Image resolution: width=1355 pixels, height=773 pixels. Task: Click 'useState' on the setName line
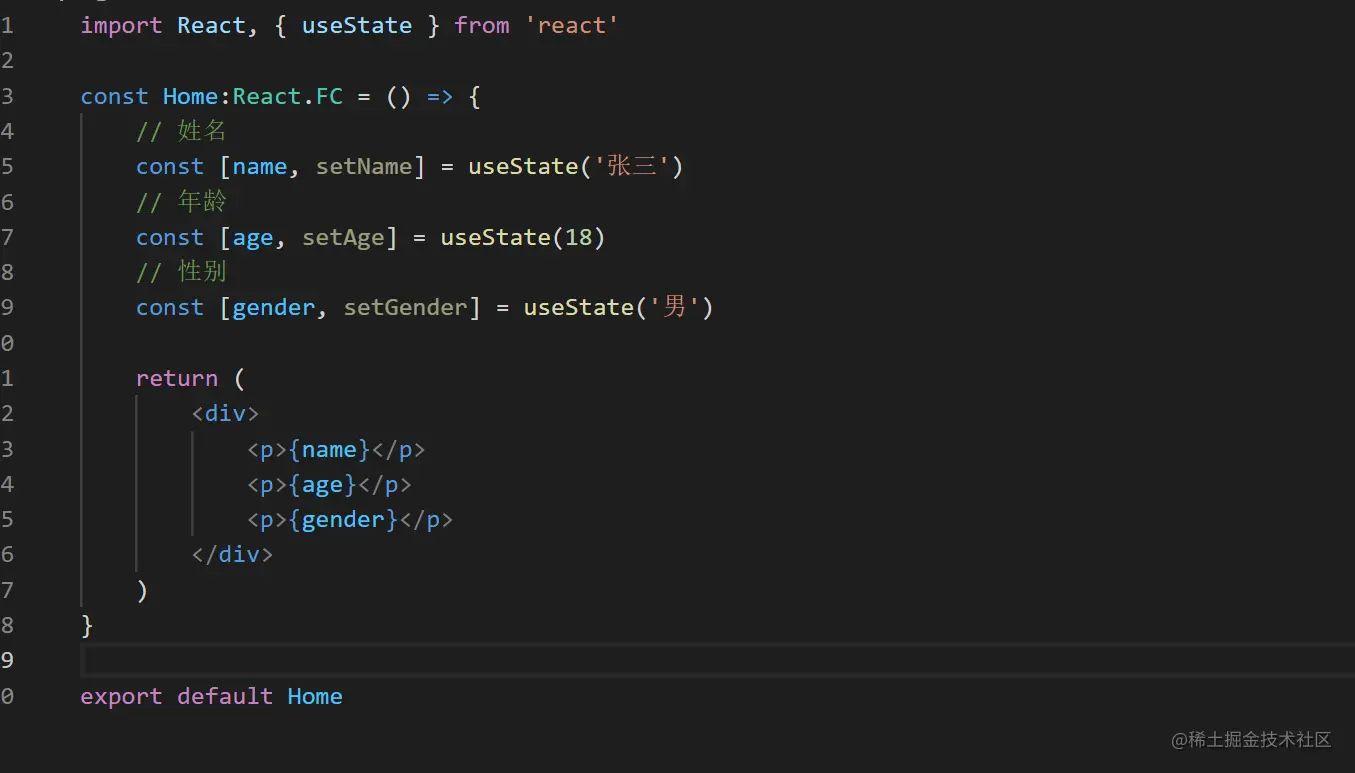tap(523, 166)
